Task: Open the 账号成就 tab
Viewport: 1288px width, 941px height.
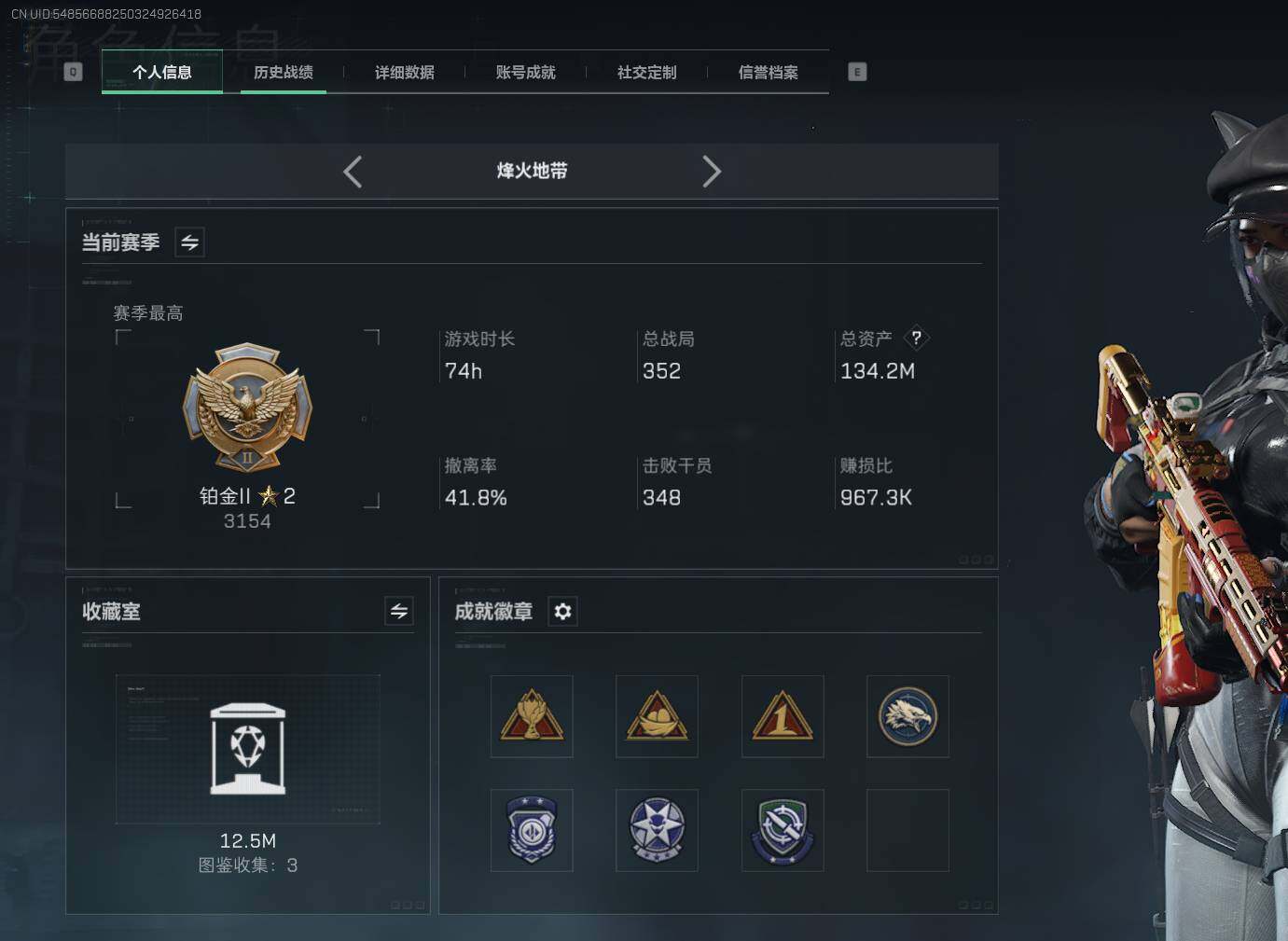Action: pos(526,73)
